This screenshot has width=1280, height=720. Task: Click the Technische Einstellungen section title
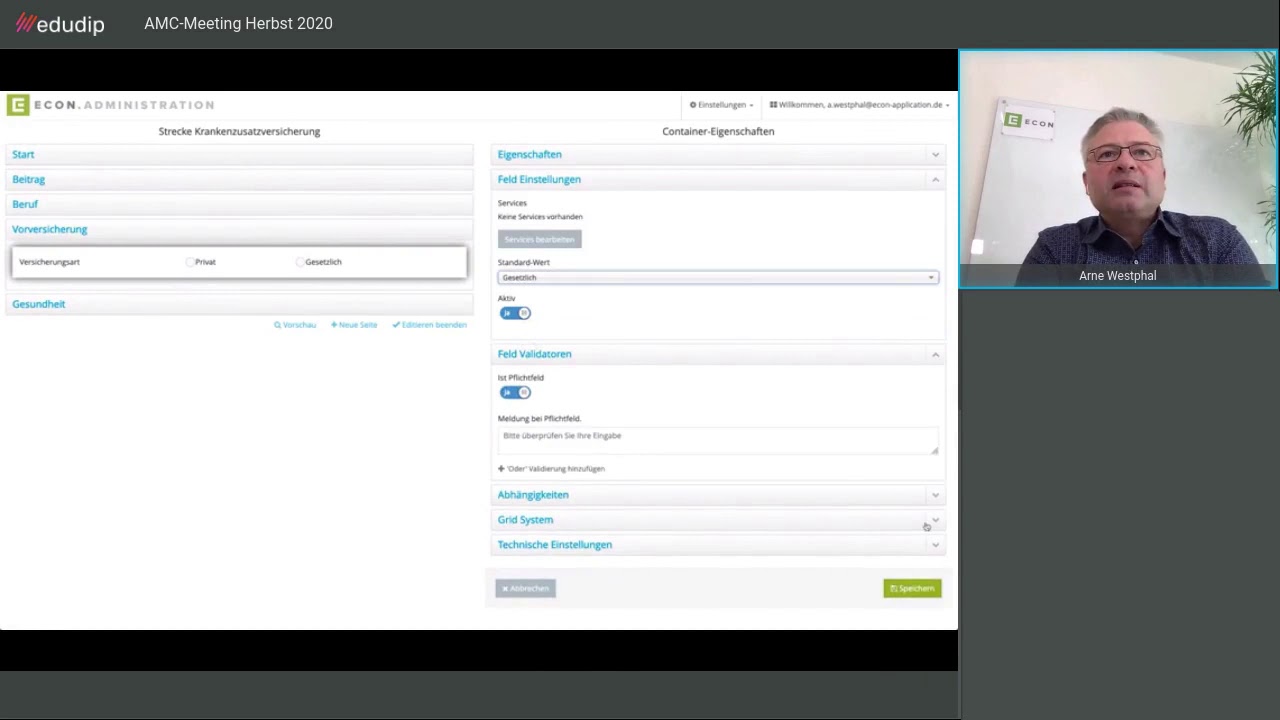tap(555, 545)
